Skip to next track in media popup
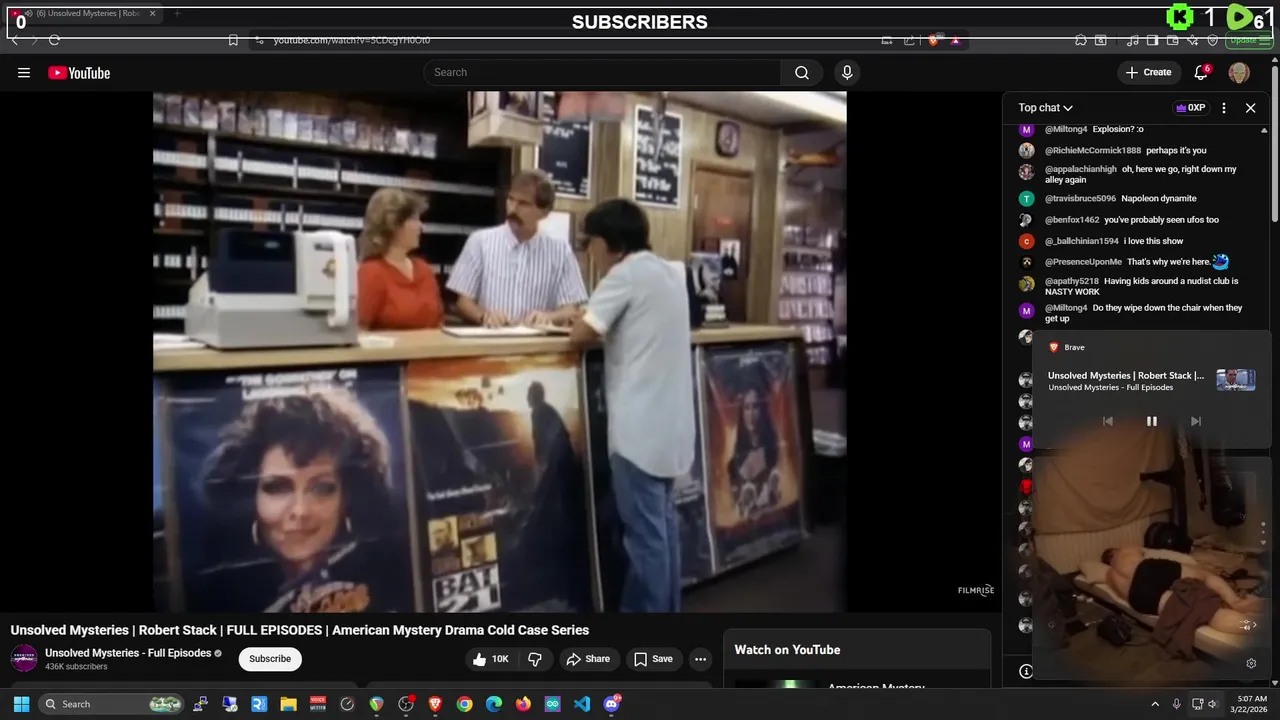The height and width of the screenshot is (720, 1280). pyautogui.click(x=1196, y=421)
